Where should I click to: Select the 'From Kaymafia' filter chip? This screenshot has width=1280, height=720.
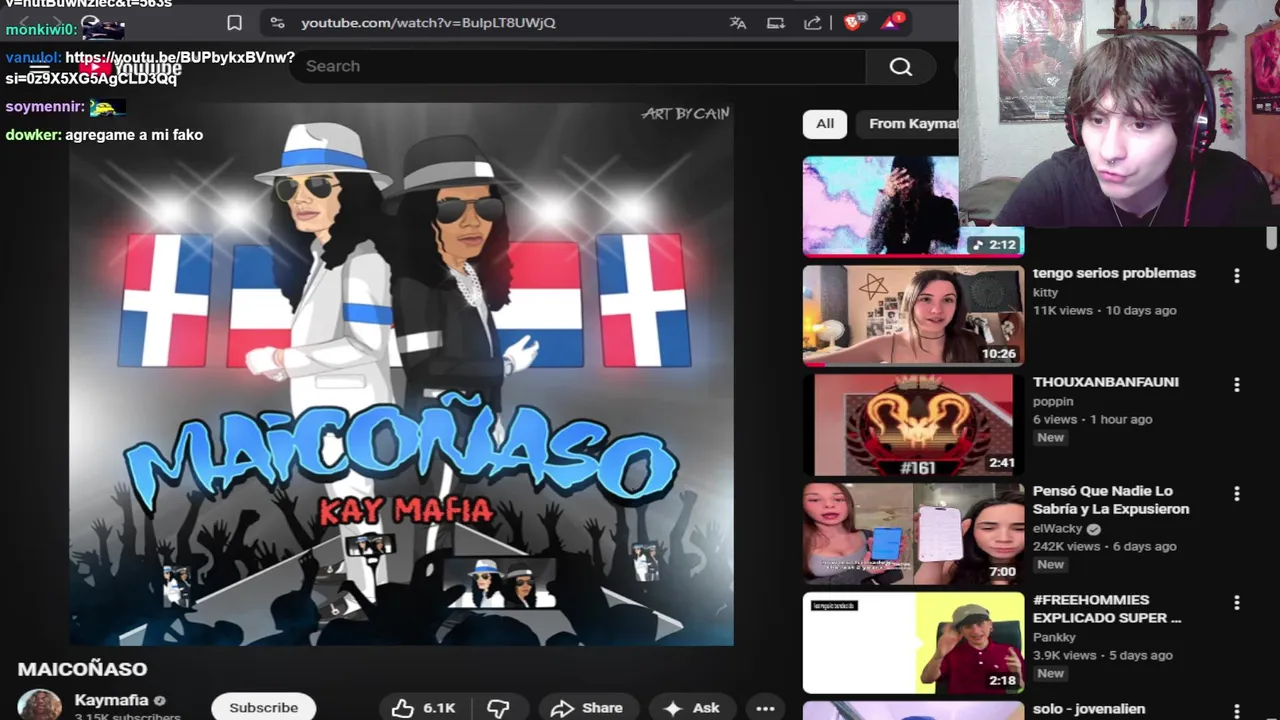point(909,123)
